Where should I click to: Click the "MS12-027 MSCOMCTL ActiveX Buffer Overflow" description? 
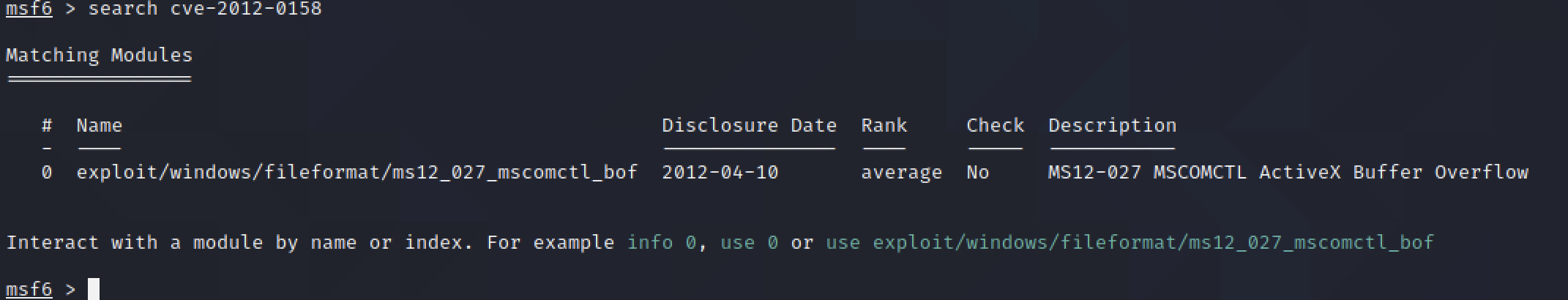tap(1288, 173)
